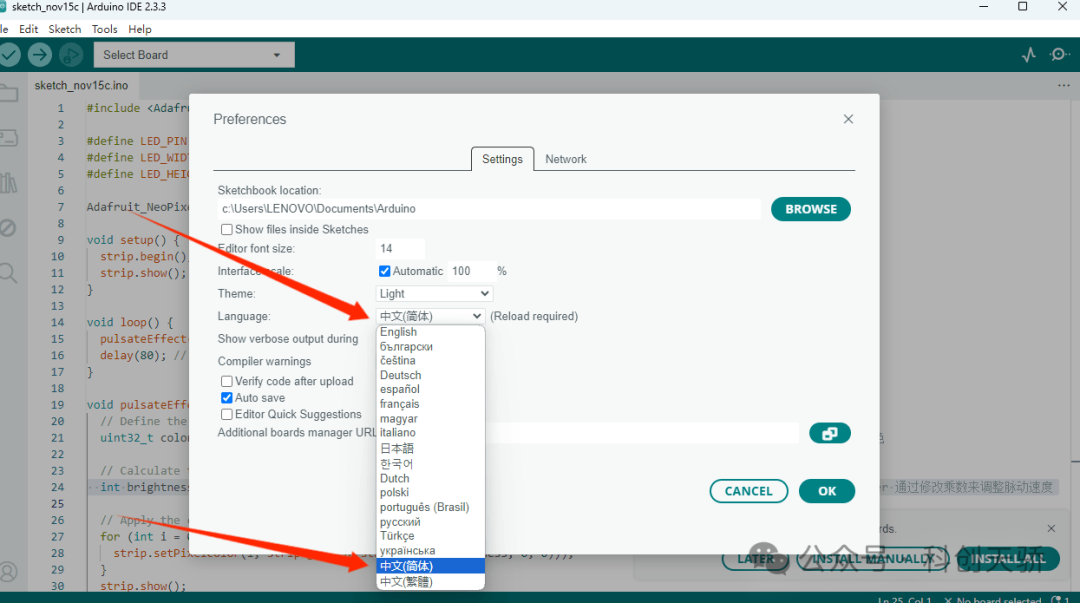The height and width of the screenshot is (603, 1080).
Task: Choose português (Brasil) language option
Action: (x=430, y=507)
